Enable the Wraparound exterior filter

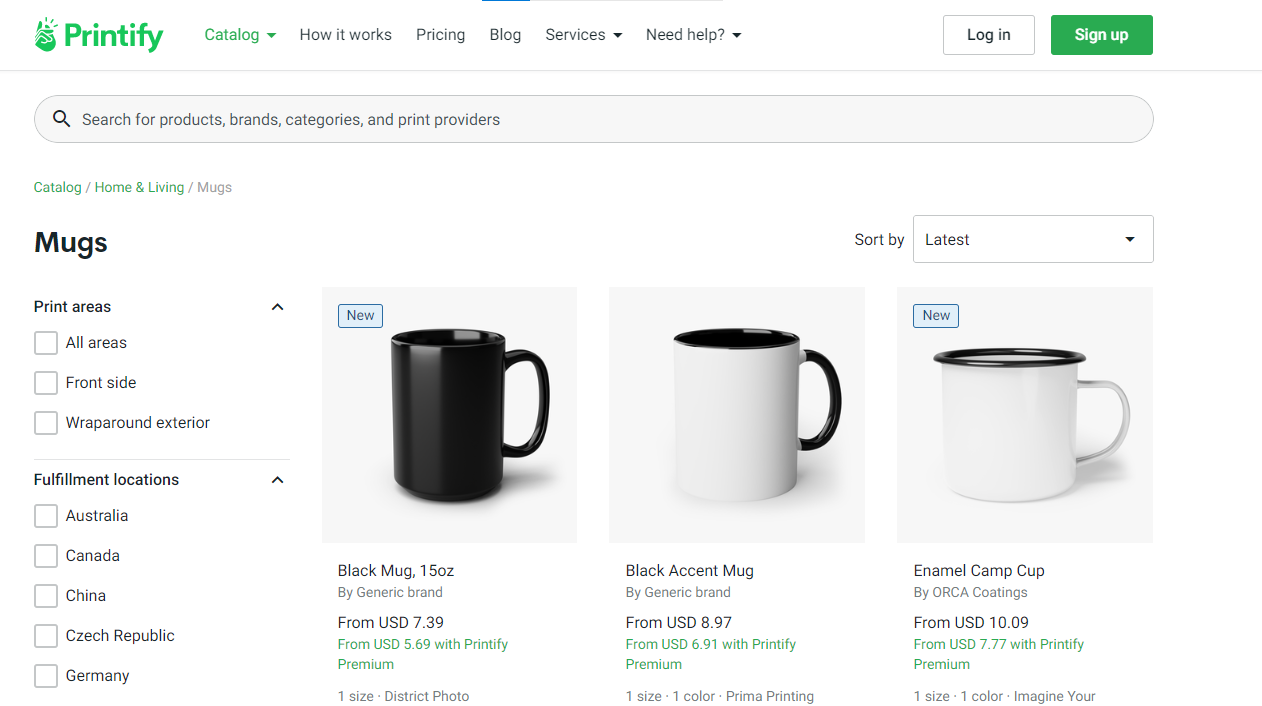click(x=46, y=423)
